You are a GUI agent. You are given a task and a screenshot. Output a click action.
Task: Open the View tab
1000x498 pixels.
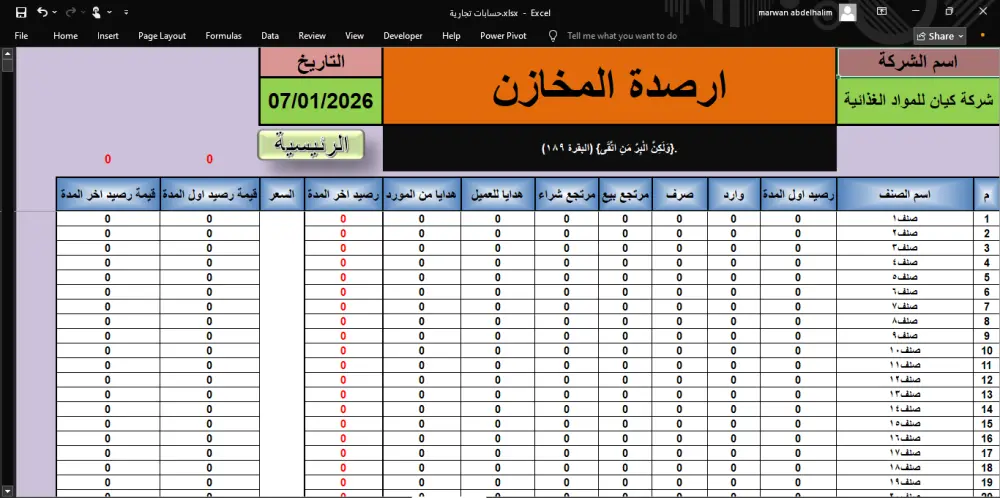(355, 36)
